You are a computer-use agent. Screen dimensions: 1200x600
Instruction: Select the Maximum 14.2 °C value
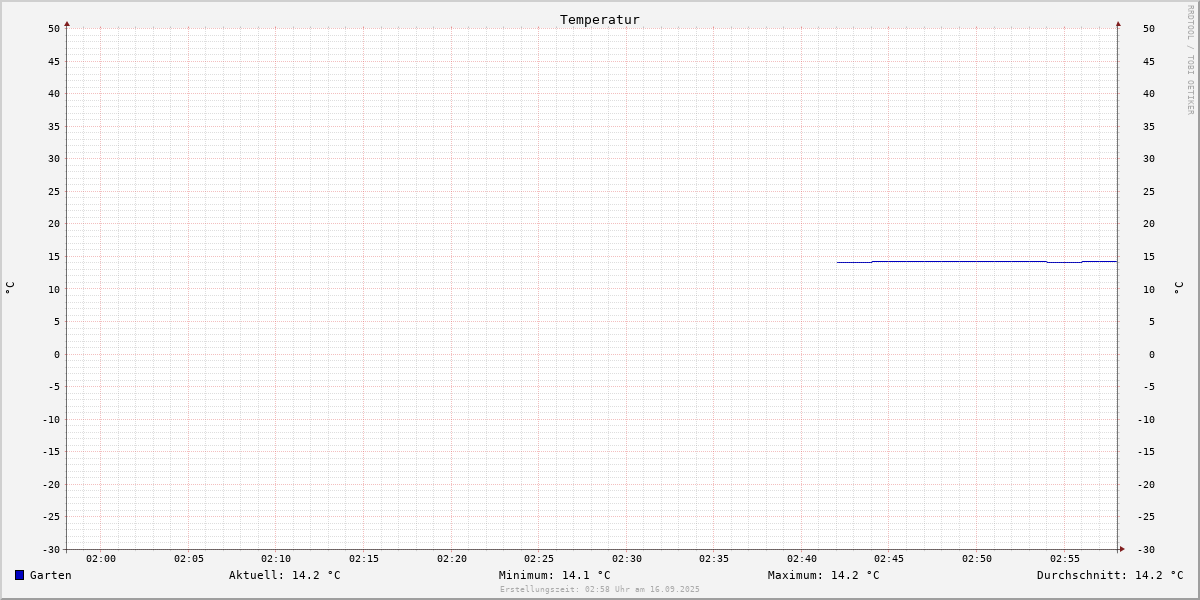pos(823,575)
